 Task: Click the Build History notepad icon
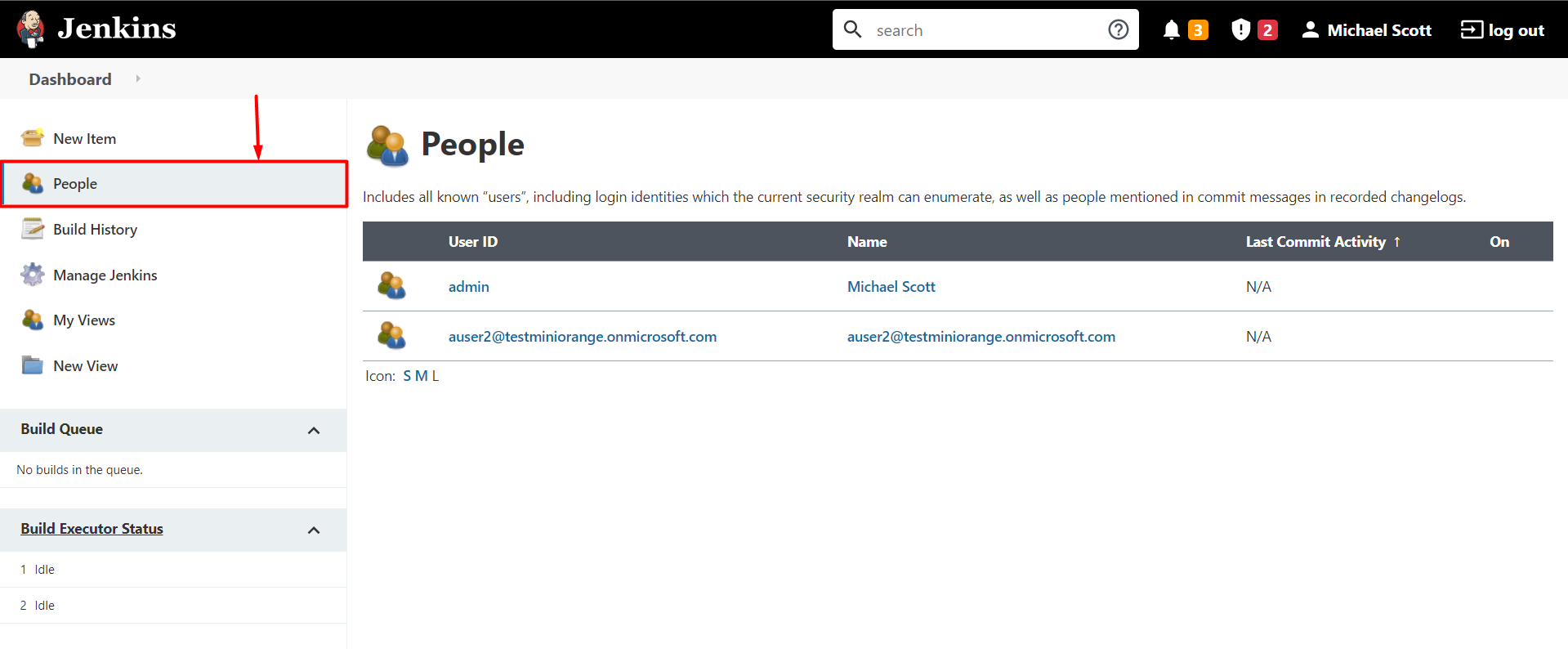pyautogui.click(x=33, y=229)
